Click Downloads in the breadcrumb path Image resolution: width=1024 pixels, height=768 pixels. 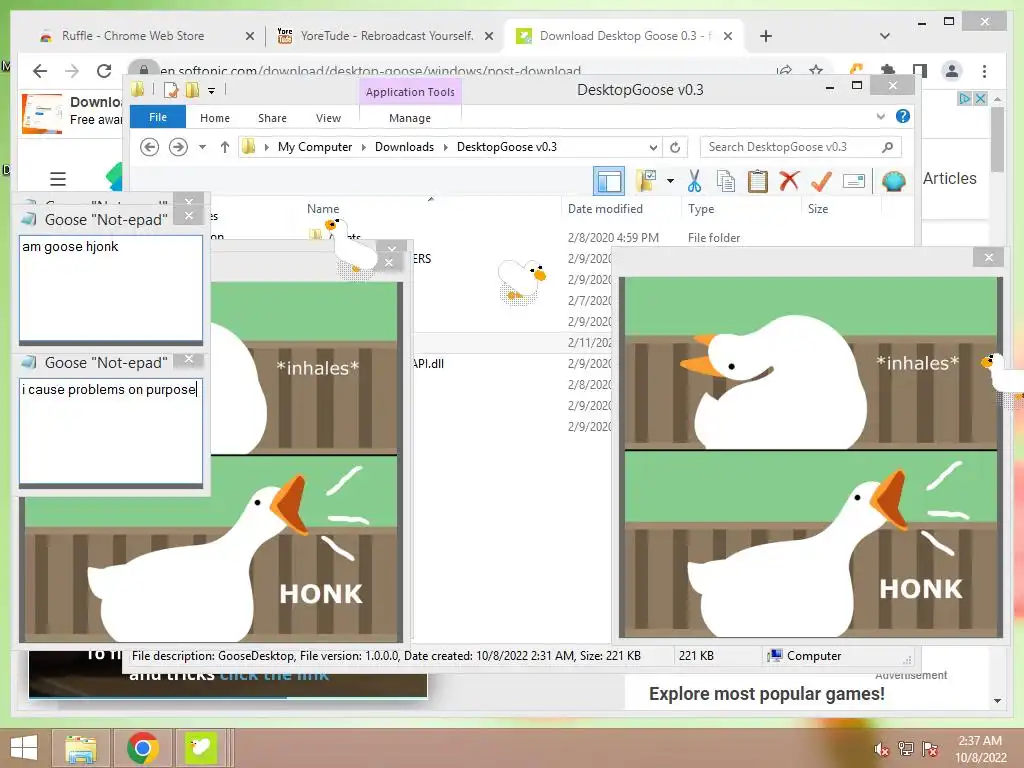coord(404,147)
